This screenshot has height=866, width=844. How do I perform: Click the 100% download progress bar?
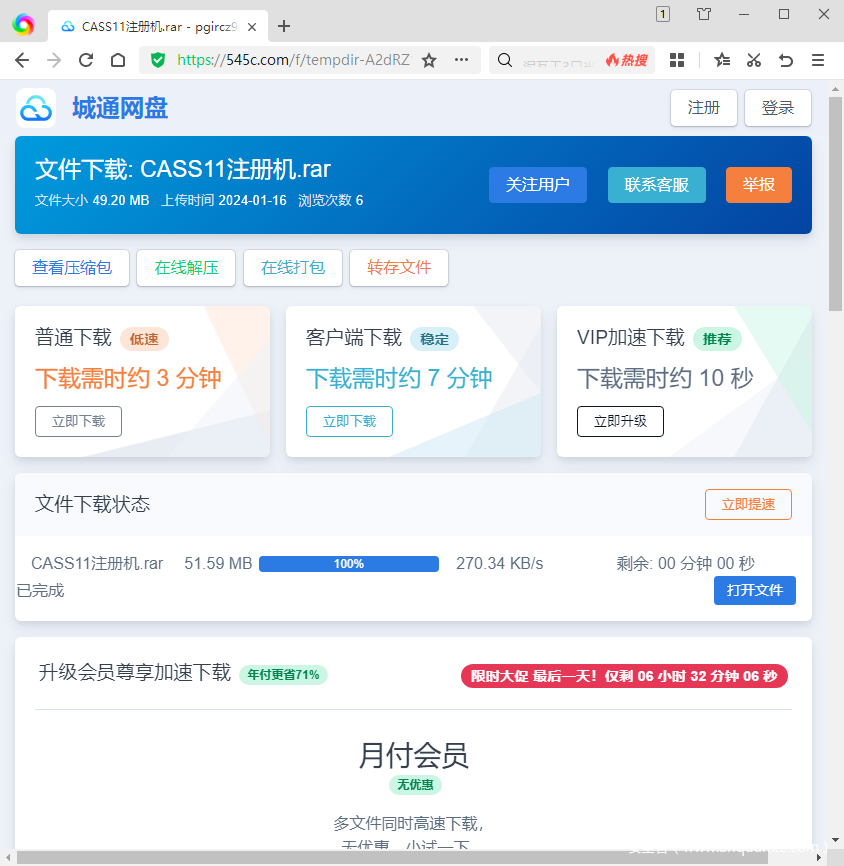[x=348, y=564]
